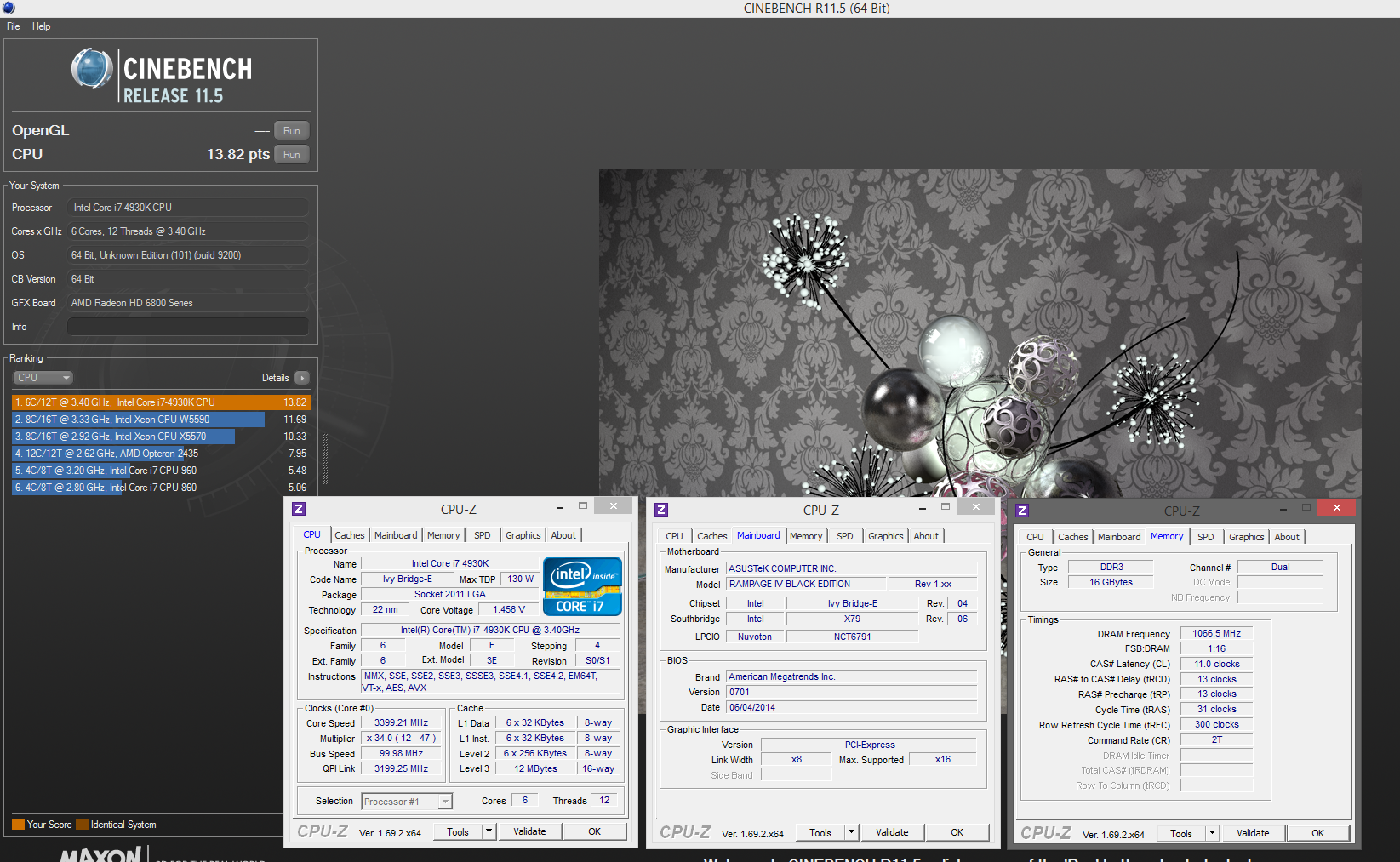This screenshot has height=862, width=1400.
Task: Click the GFX Board field AMD Radeon HD 6800 Series
Action: coord(188,303)
